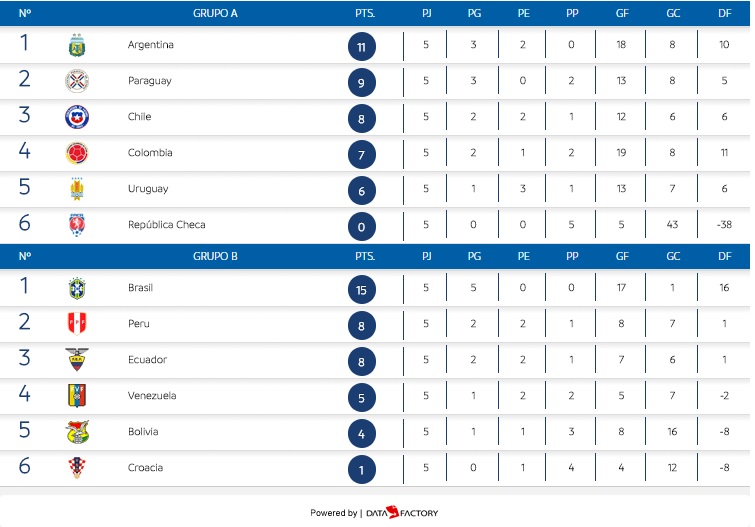Image resolution: width=755 pixels, height=527 pixels.
Task: Select the Ecuador team crest icon
Action: click(x=77, y=360)
